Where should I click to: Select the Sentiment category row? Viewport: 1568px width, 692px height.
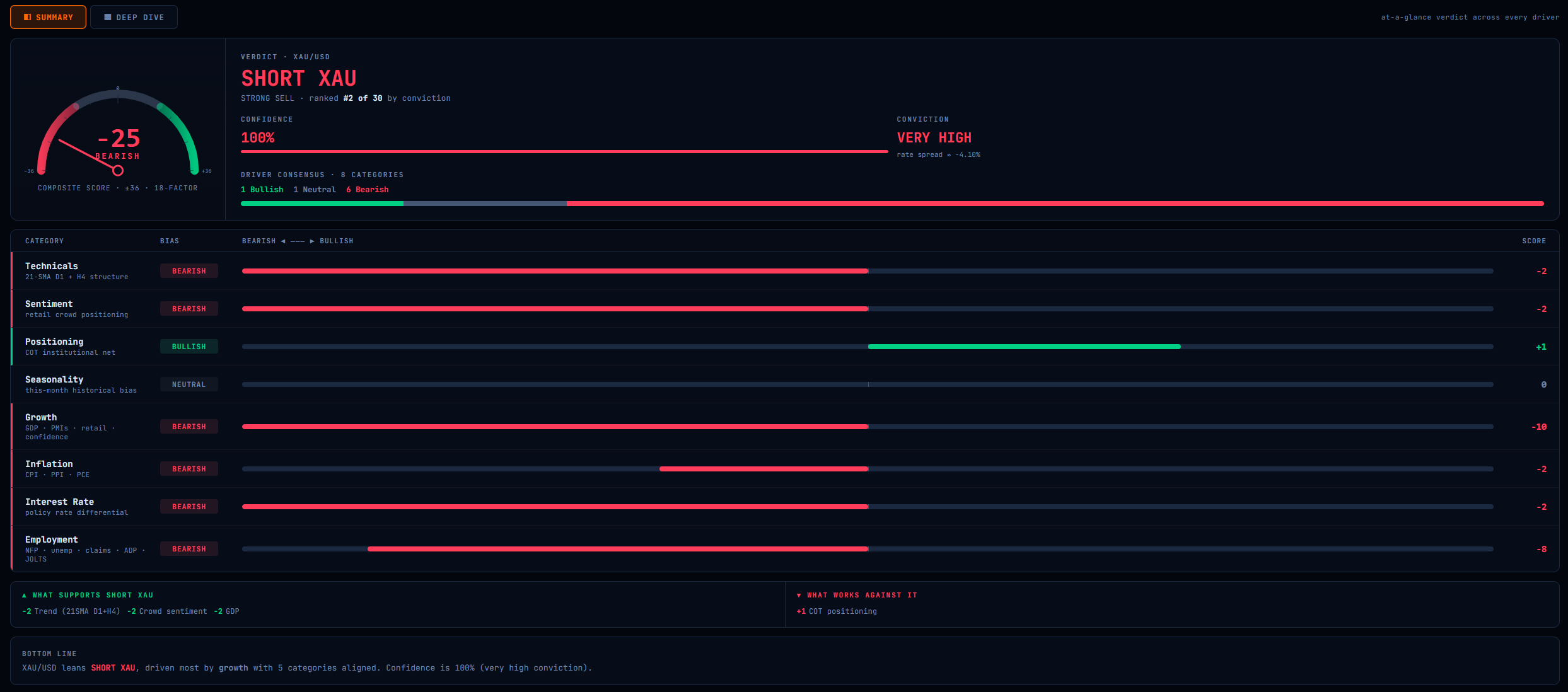[x=785, y=309]
